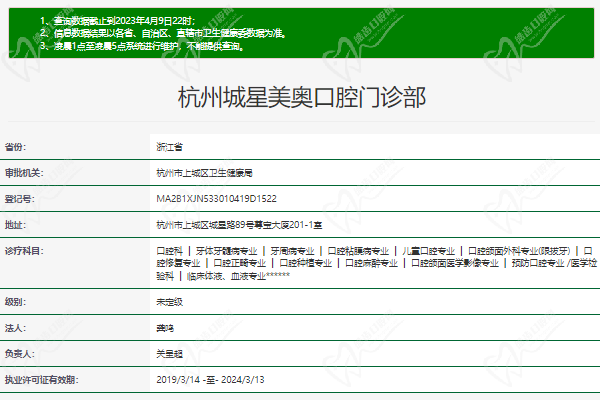Click the 负责人 label
This screenshot has width=600, height=400.
[20, 354]
